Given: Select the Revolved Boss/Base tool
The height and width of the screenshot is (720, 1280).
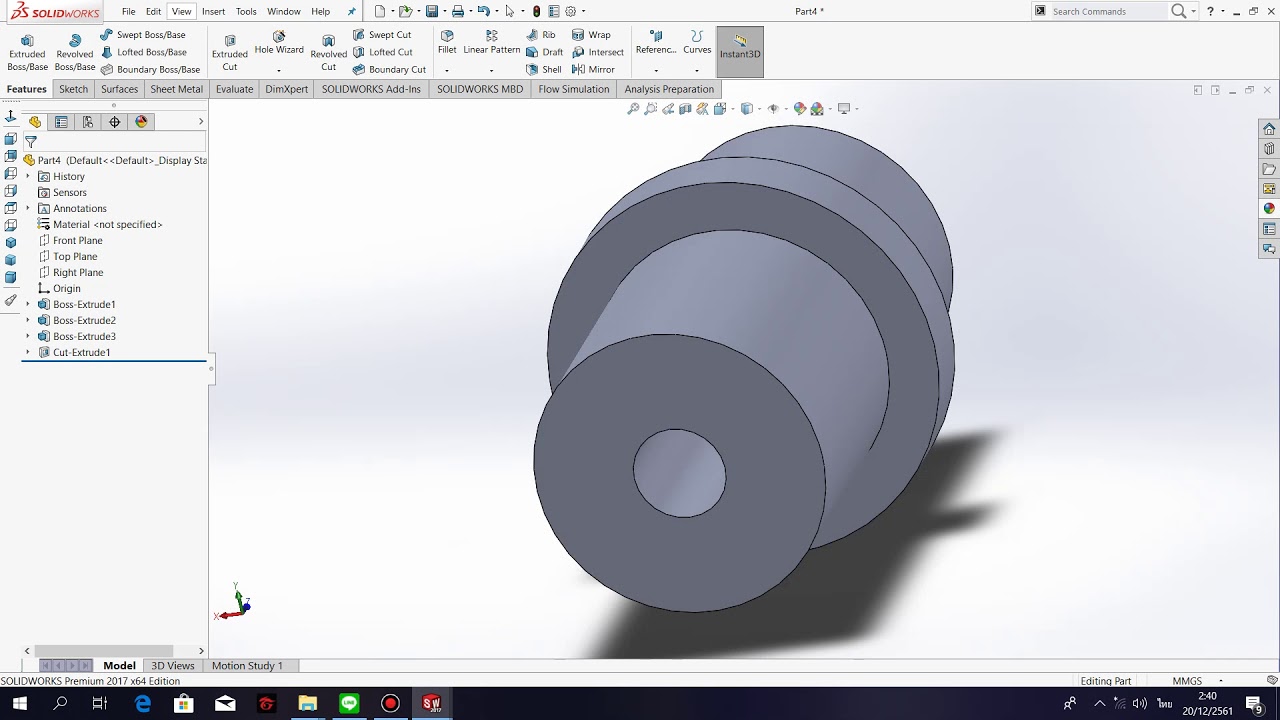Looking at the screenshot, I should click(75, 53).
